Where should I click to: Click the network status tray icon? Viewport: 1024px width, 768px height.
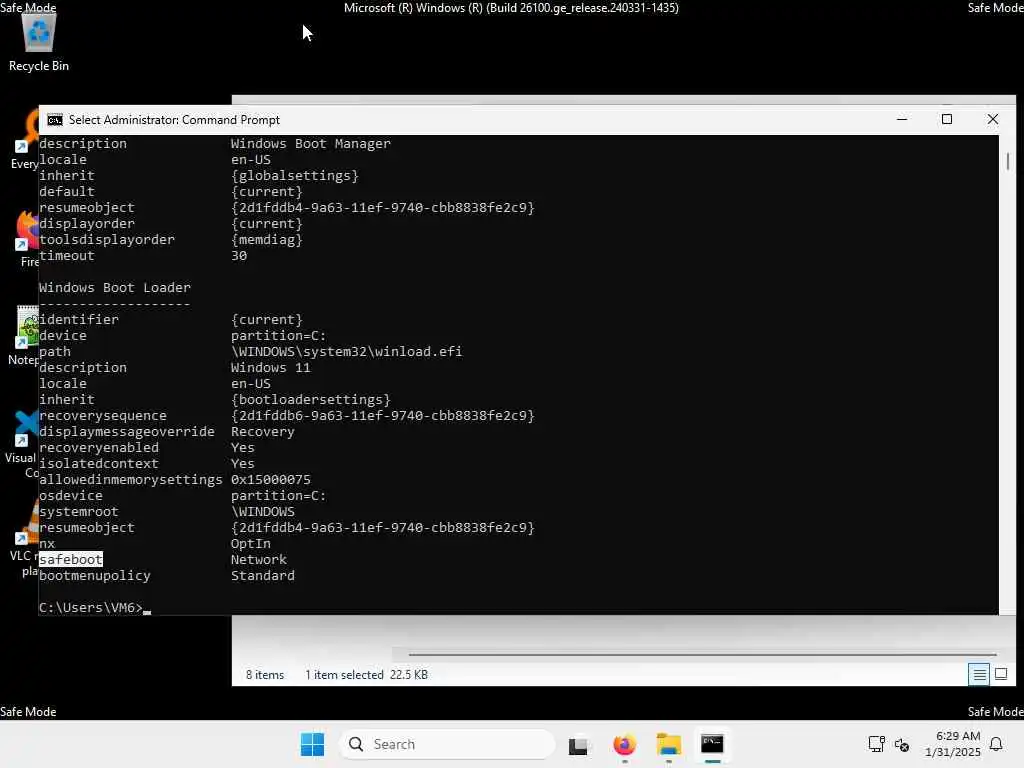(876, 744)
